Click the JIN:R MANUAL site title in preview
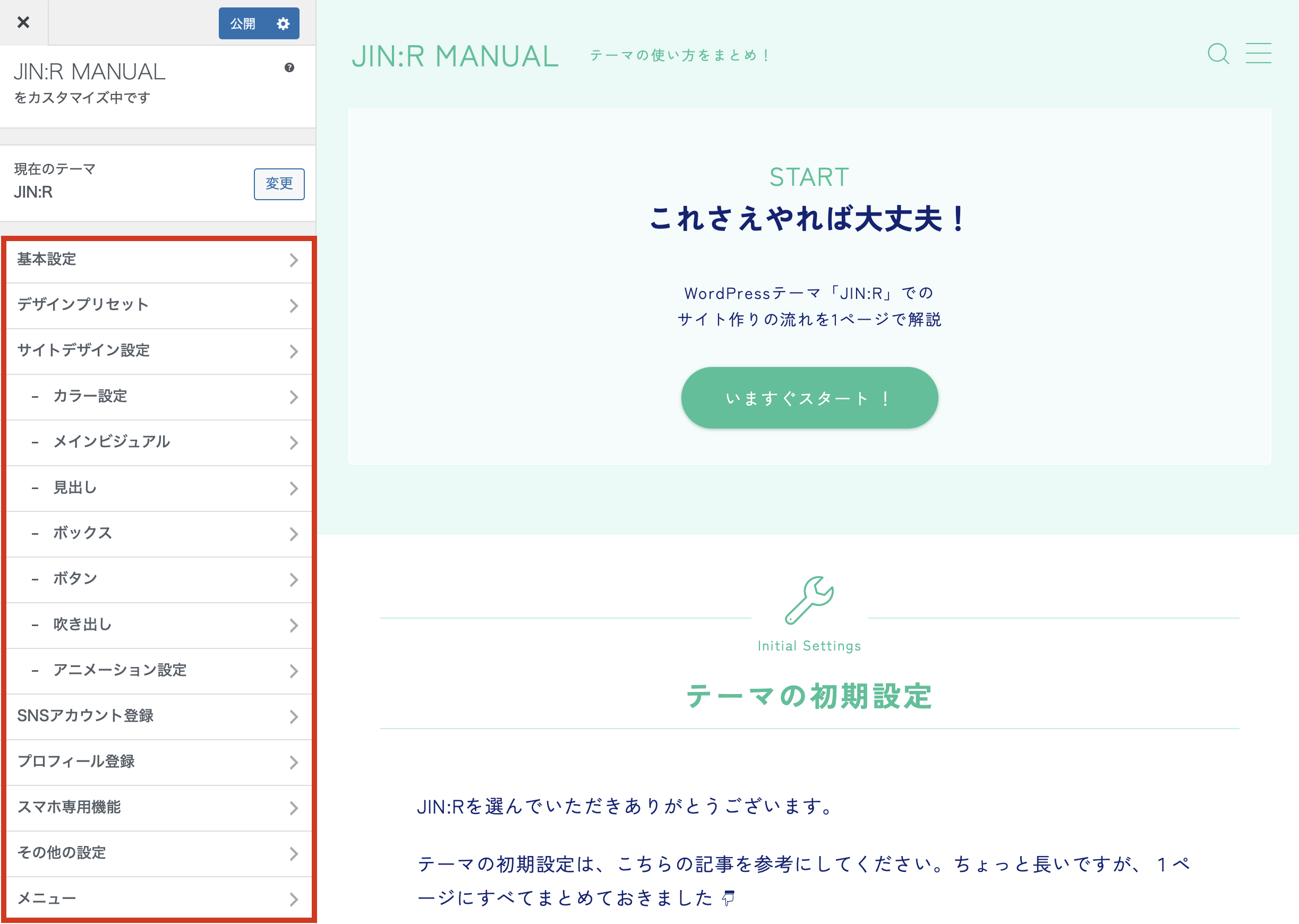 click(x=455, y=56)
